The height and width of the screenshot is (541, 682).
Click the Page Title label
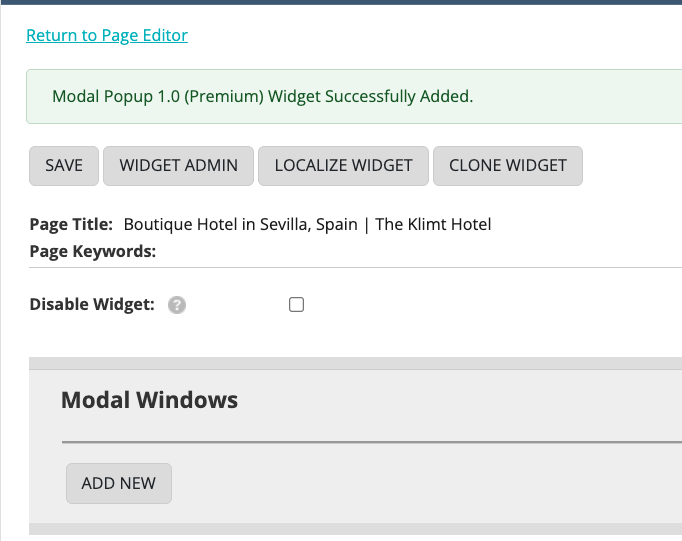click(x=71, y=224)
